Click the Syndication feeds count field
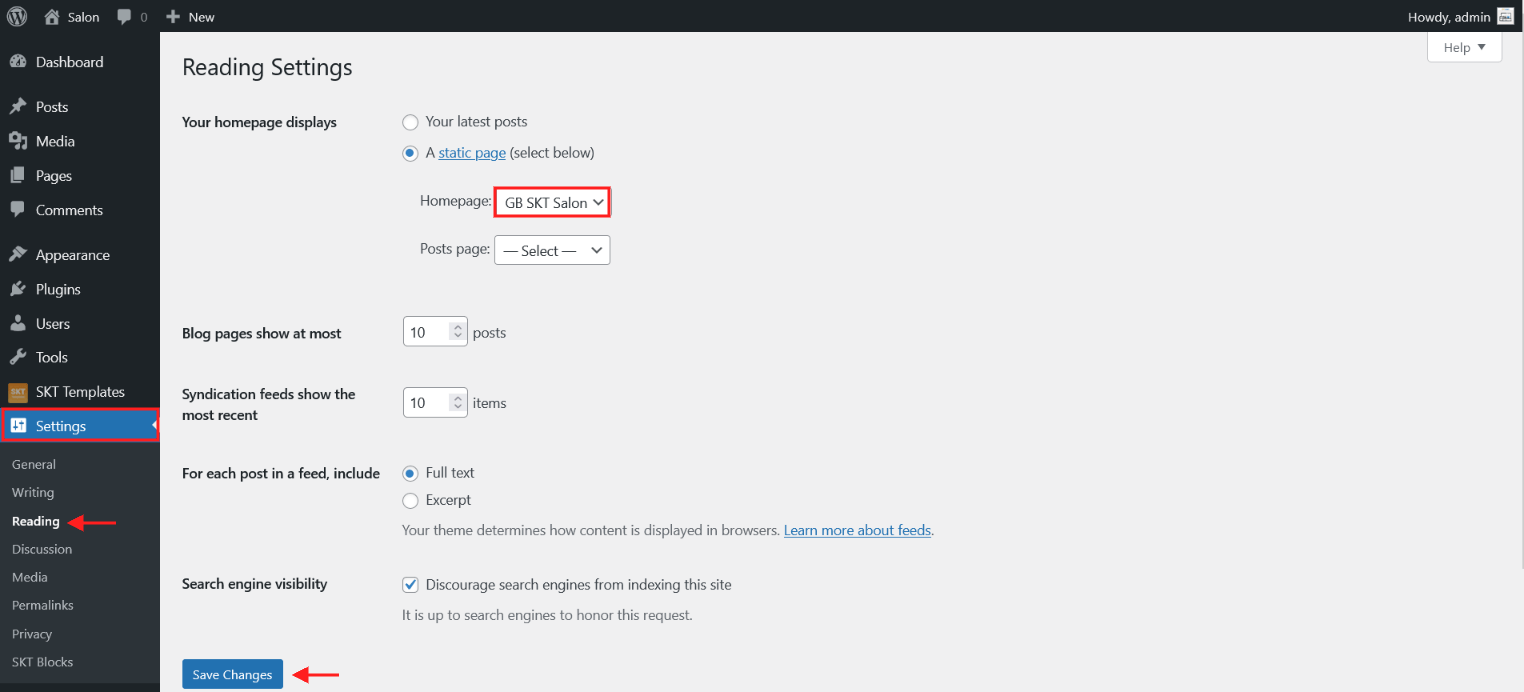Viewport: 1524px width, 692px height. (435, 402)
